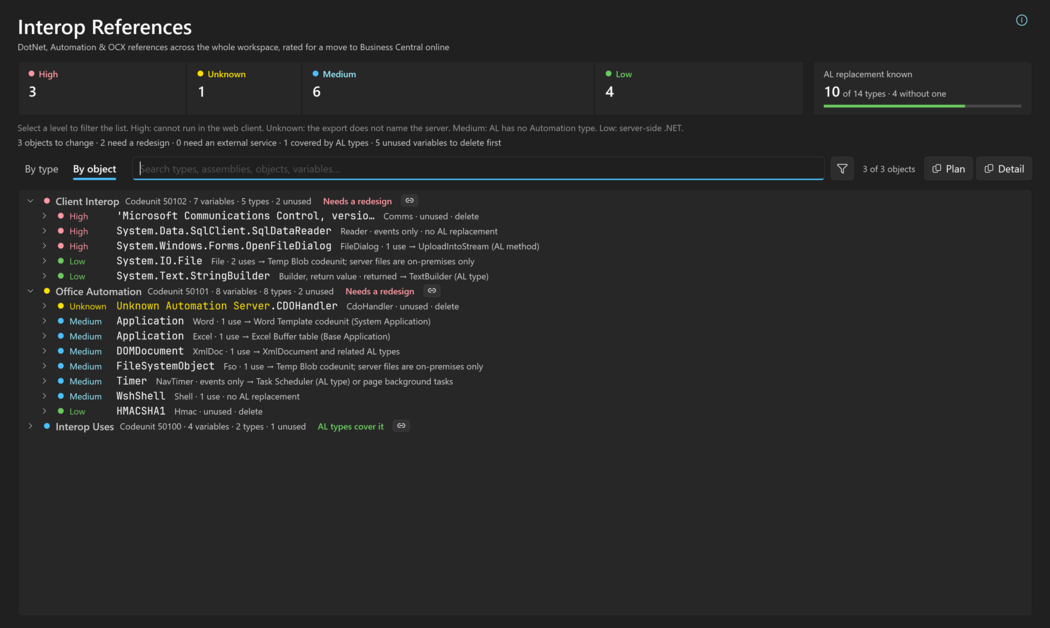Viewport: 1050px width, 628px height.
Task: Click Needs a redesign on Client Interop
Action: (358, 201)
